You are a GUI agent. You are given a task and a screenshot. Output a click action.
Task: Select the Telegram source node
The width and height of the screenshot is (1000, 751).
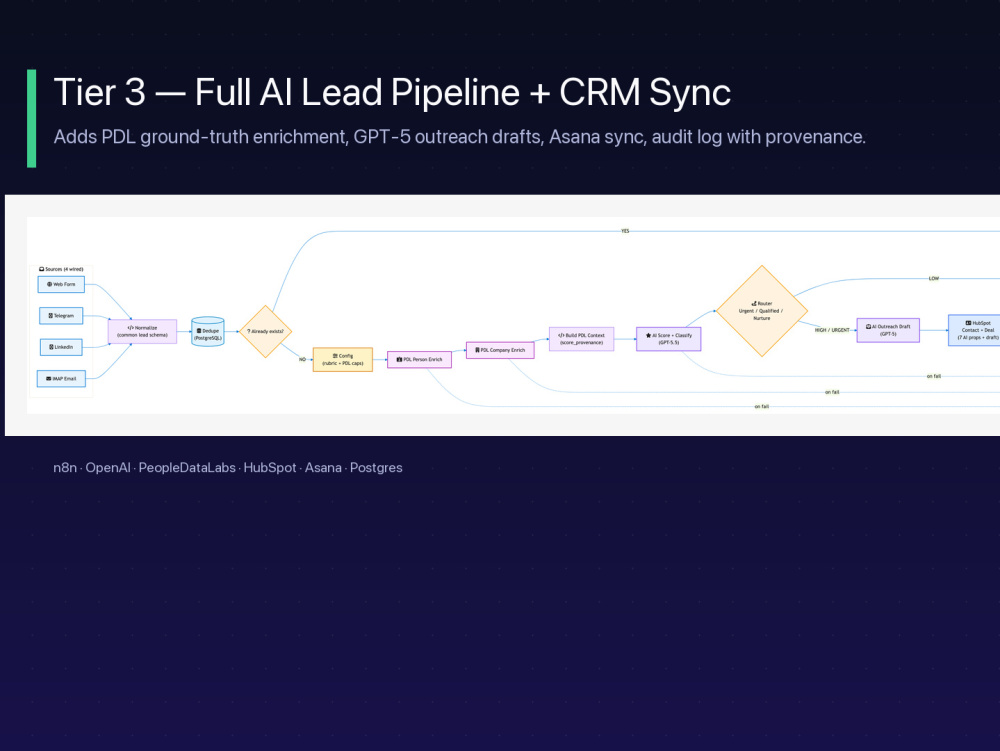[x=61, y=316]
